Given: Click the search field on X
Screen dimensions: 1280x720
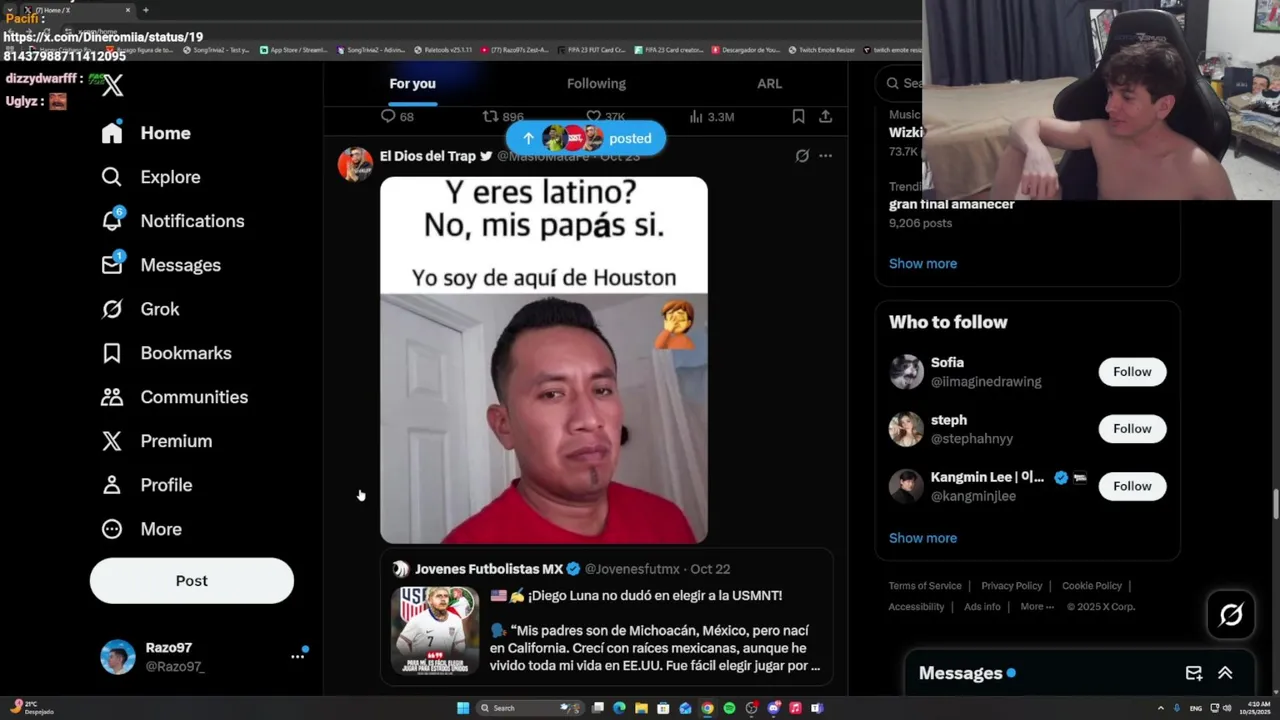Looking at the screenshot, I should pos(898,83).
